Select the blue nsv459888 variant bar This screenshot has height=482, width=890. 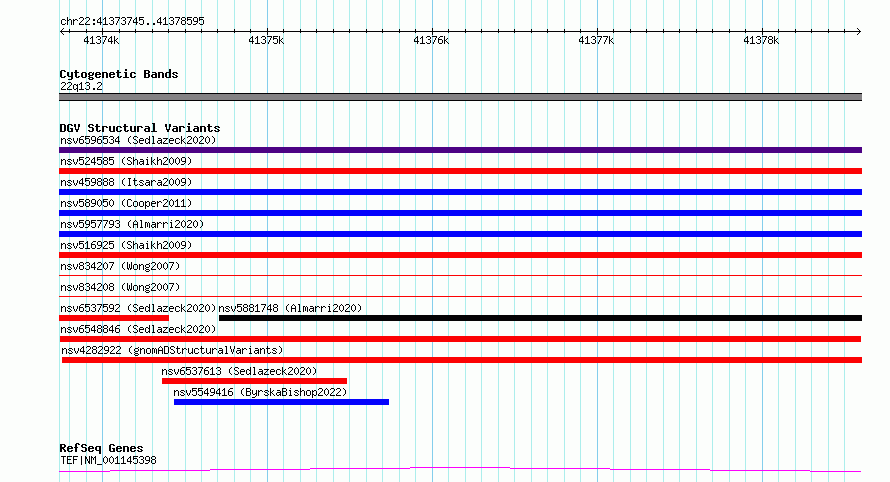[x=460, y=192]
